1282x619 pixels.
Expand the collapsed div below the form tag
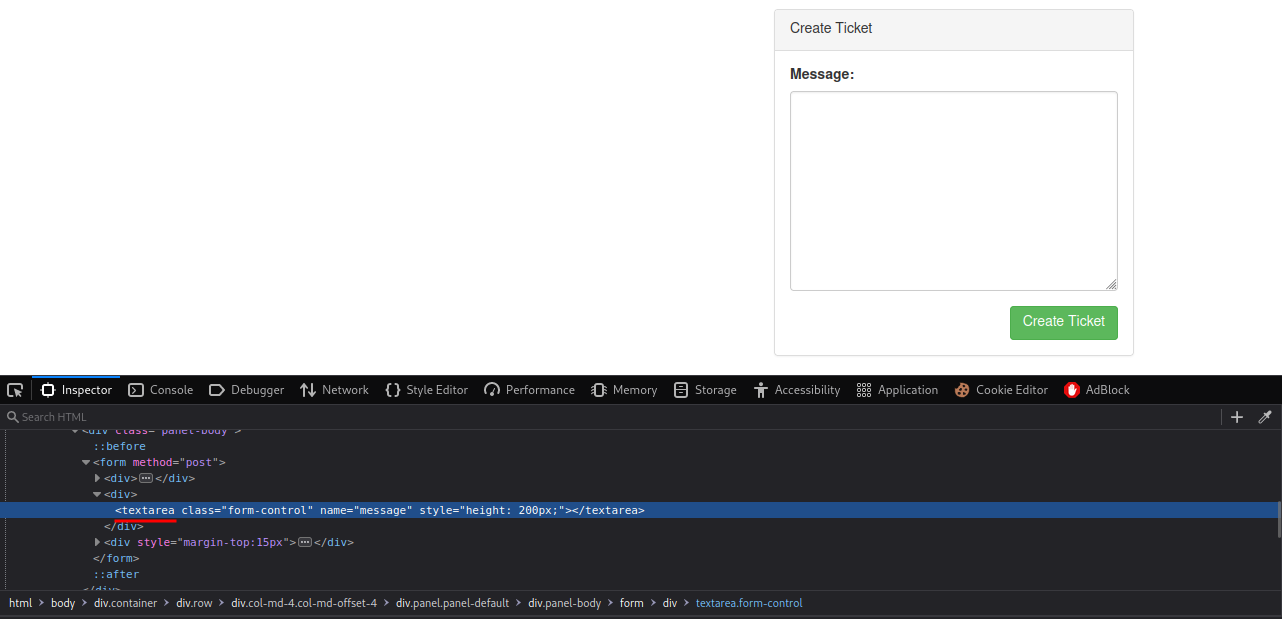97,479
